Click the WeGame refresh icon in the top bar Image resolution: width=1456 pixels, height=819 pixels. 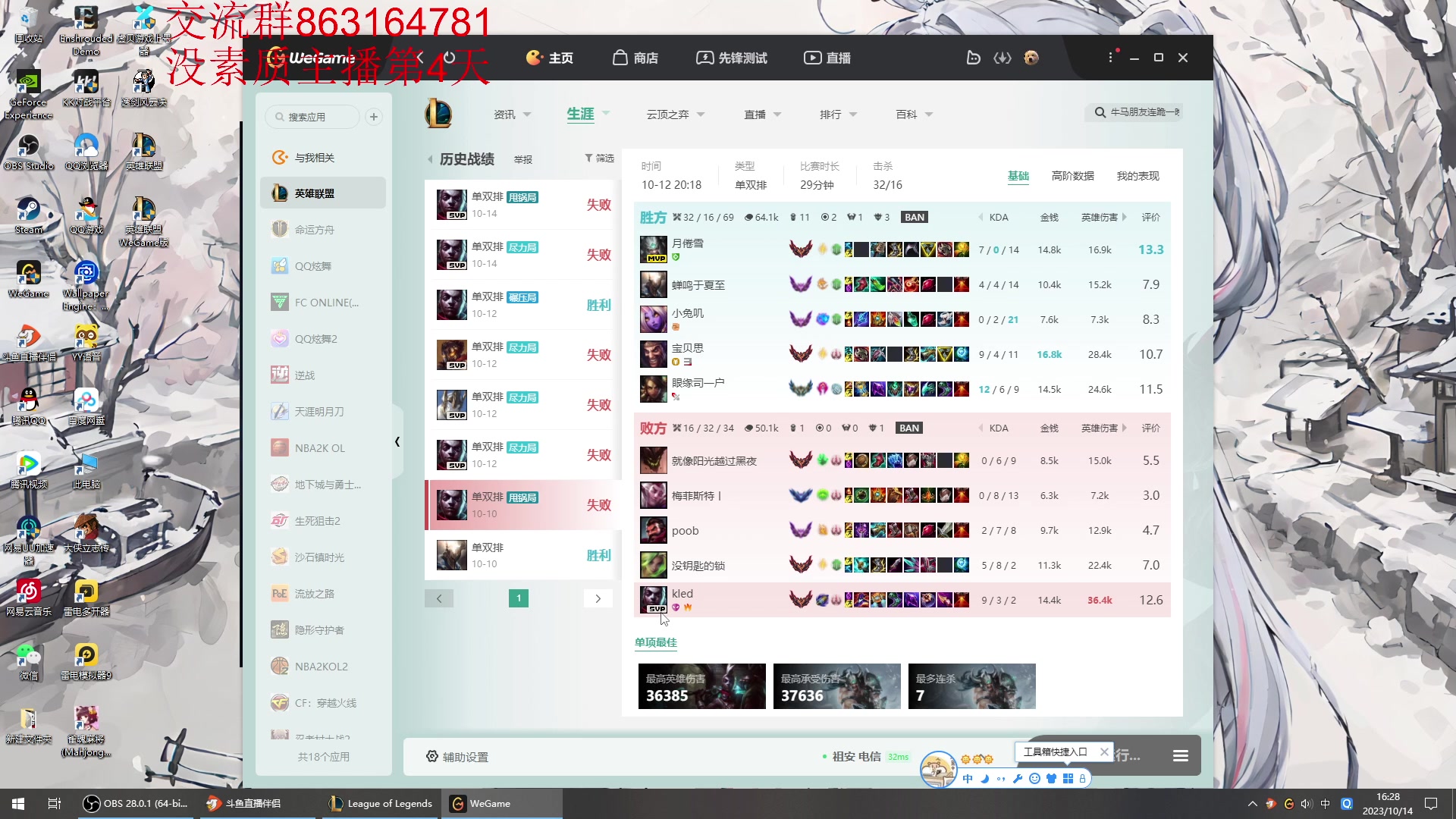[x=449, y=58]
